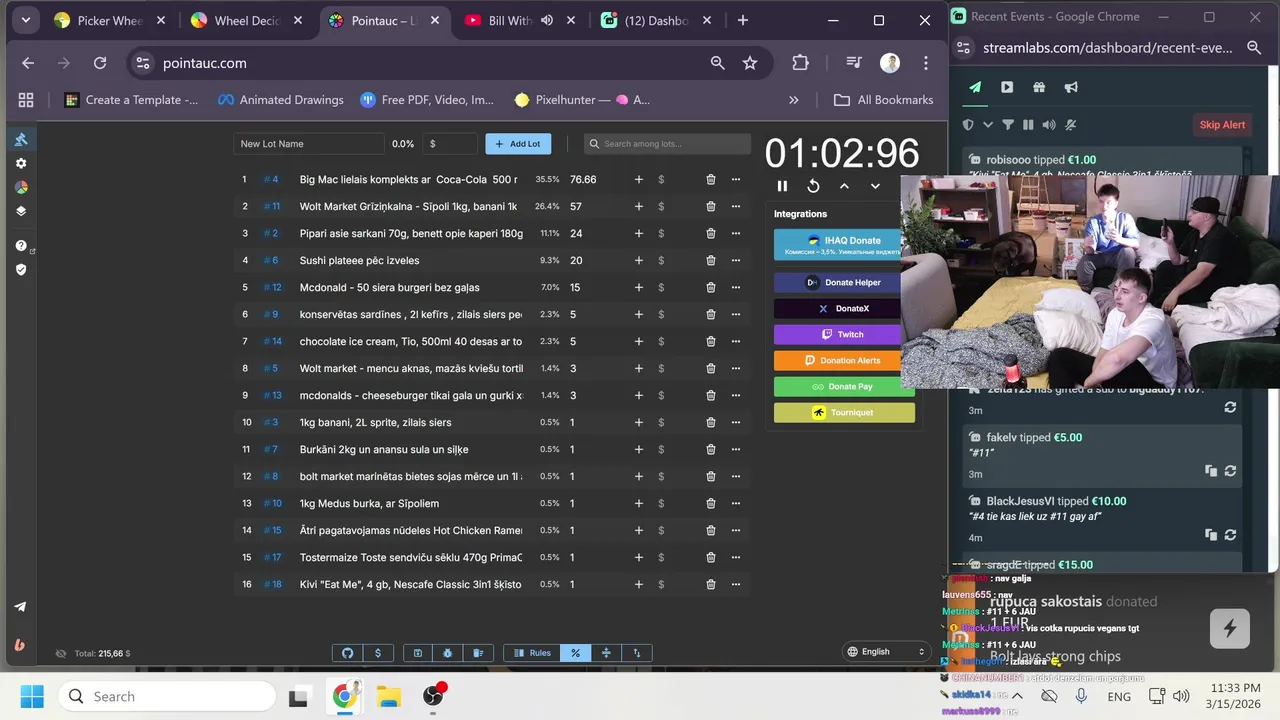The width and height of the screenshot is (1280, 720).
Task: Open Pointauc settings gear in sidebar
Action: (21, 163)
